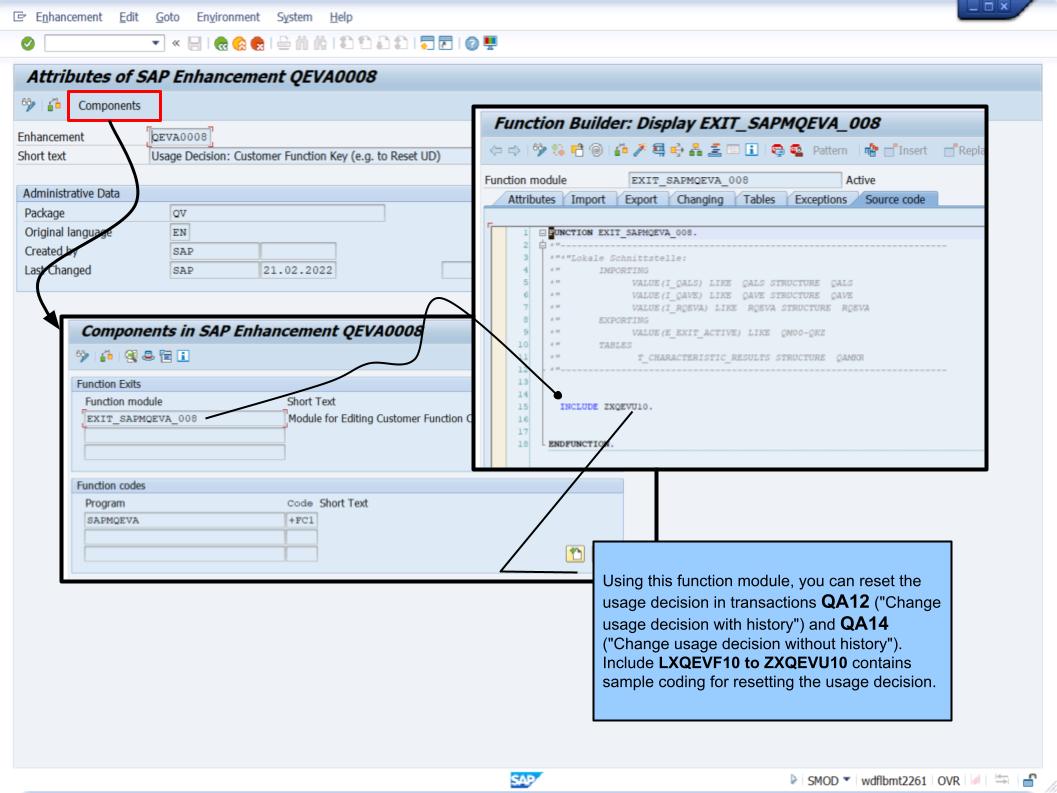This screenshot has height=793, width=1057.
Task: Click the program field SAPMQEVA
Action: pyautogui.click(x=185, y=521)
